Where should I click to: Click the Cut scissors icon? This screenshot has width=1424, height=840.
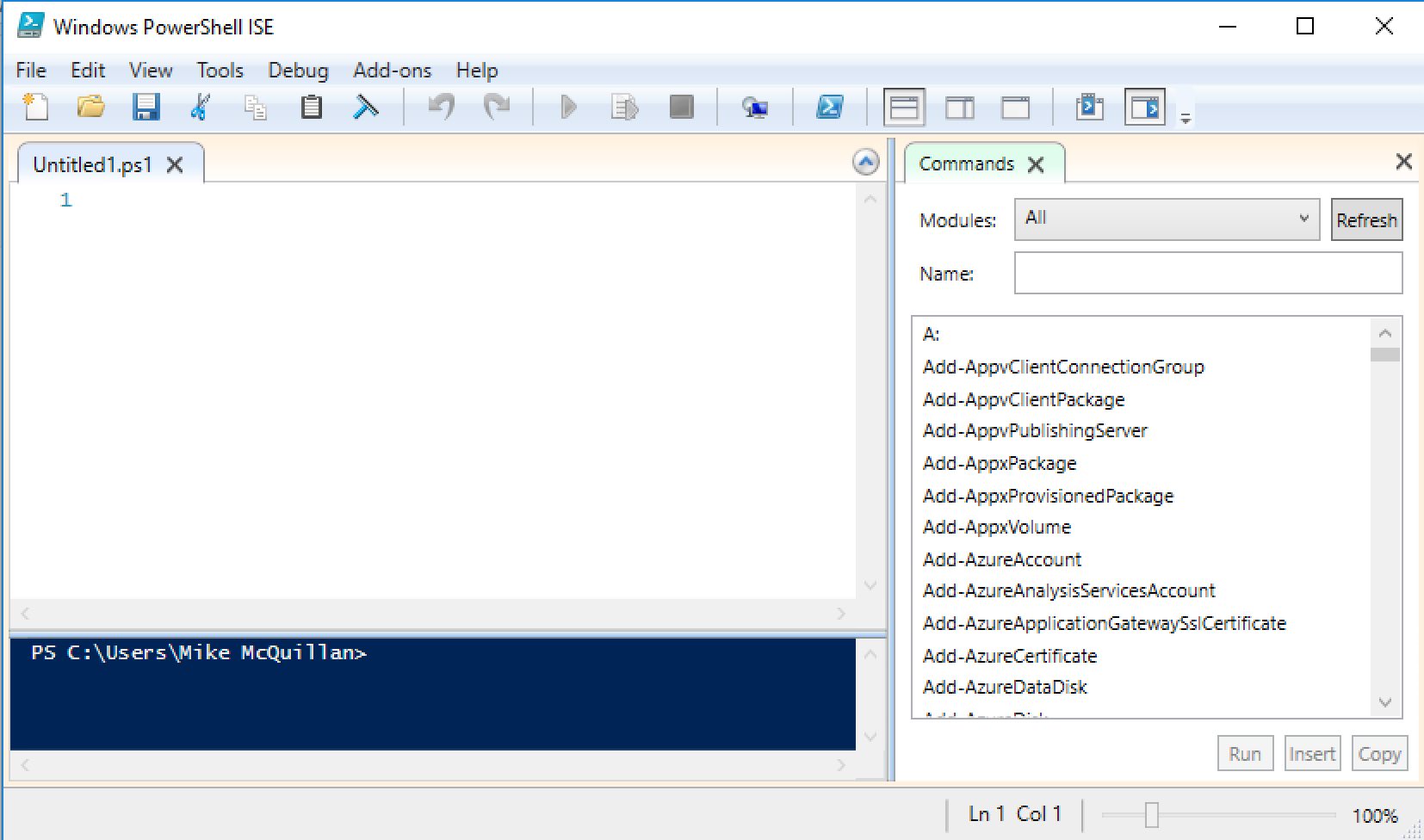click(x=200, y=108)
